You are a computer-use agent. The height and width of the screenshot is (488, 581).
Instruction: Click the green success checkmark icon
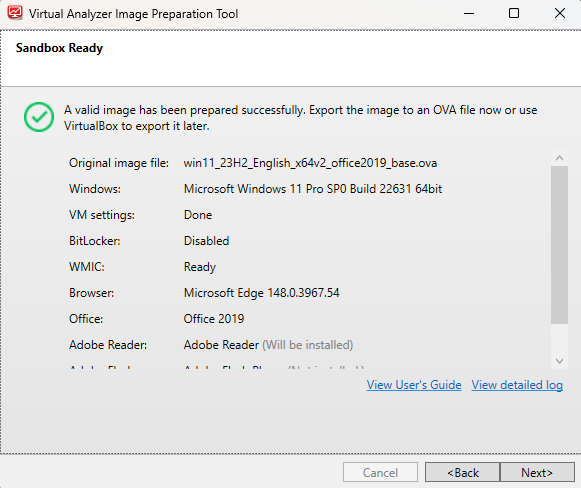tap(39, 117)
